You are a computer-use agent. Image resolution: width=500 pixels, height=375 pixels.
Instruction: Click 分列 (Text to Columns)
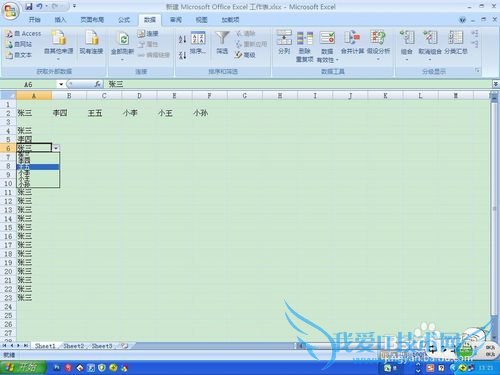tap(284, 42)
